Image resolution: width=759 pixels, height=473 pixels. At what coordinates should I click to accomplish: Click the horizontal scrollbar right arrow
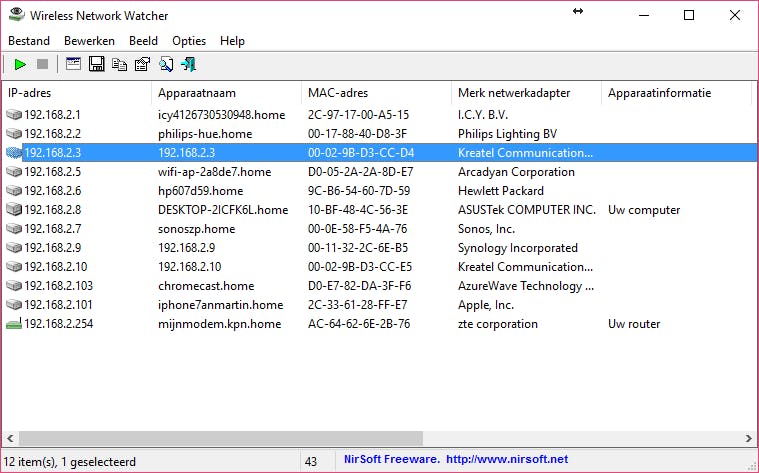tap(749, 439)
